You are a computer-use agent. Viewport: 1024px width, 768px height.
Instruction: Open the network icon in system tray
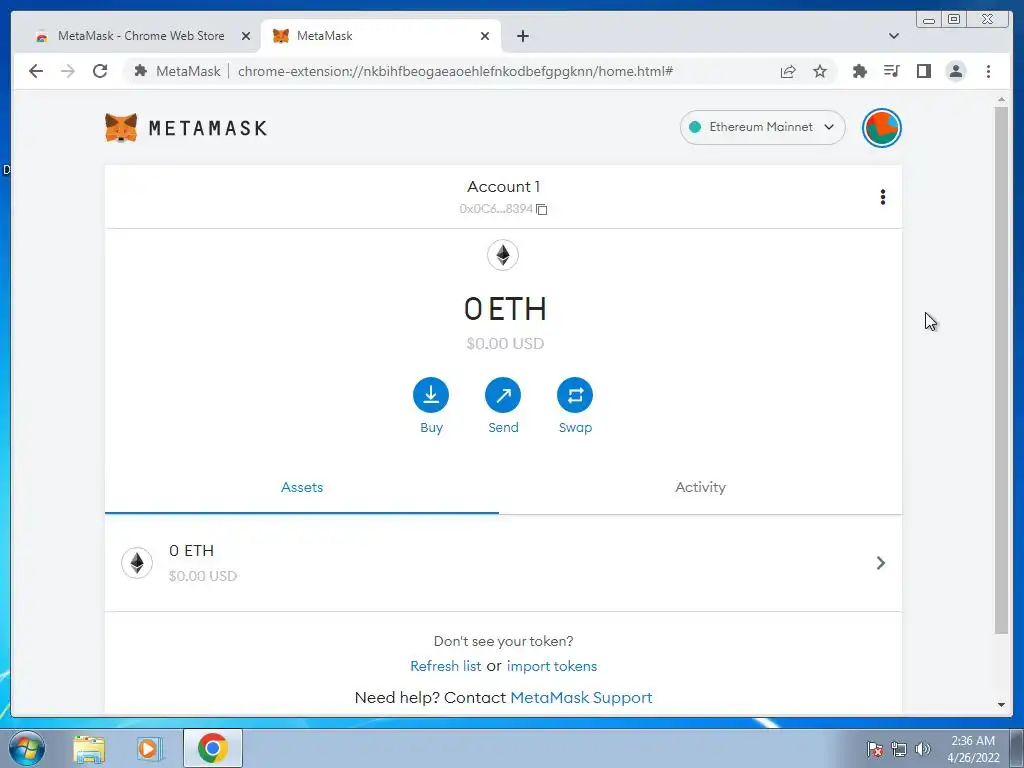(899, 749)
